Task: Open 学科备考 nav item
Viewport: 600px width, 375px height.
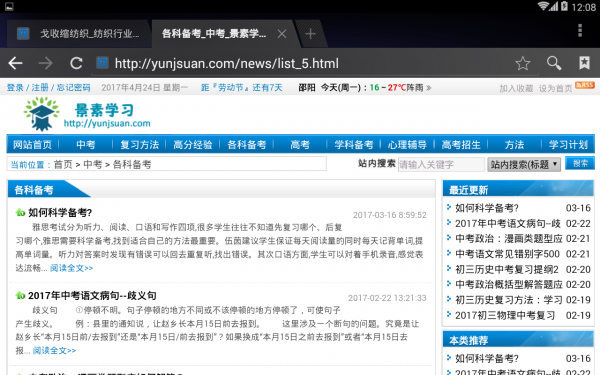Action: [354, 145]
